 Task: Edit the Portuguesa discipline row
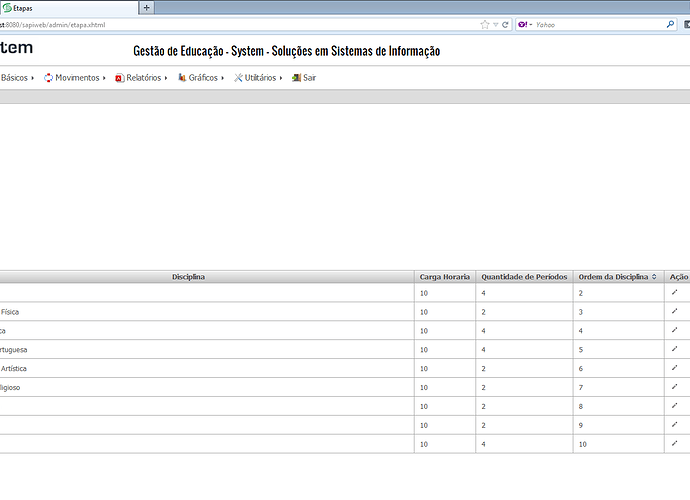click(x=675, y=349)
